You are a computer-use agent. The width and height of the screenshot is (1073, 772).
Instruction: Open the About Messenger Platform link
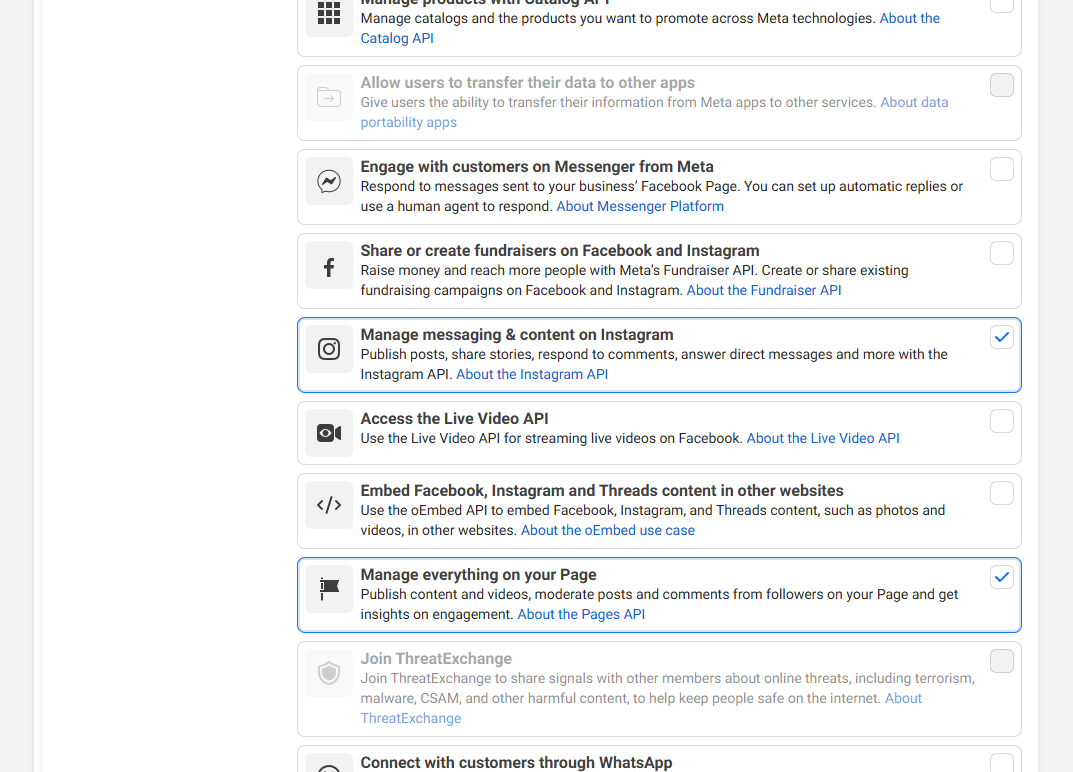pos(640,206)
